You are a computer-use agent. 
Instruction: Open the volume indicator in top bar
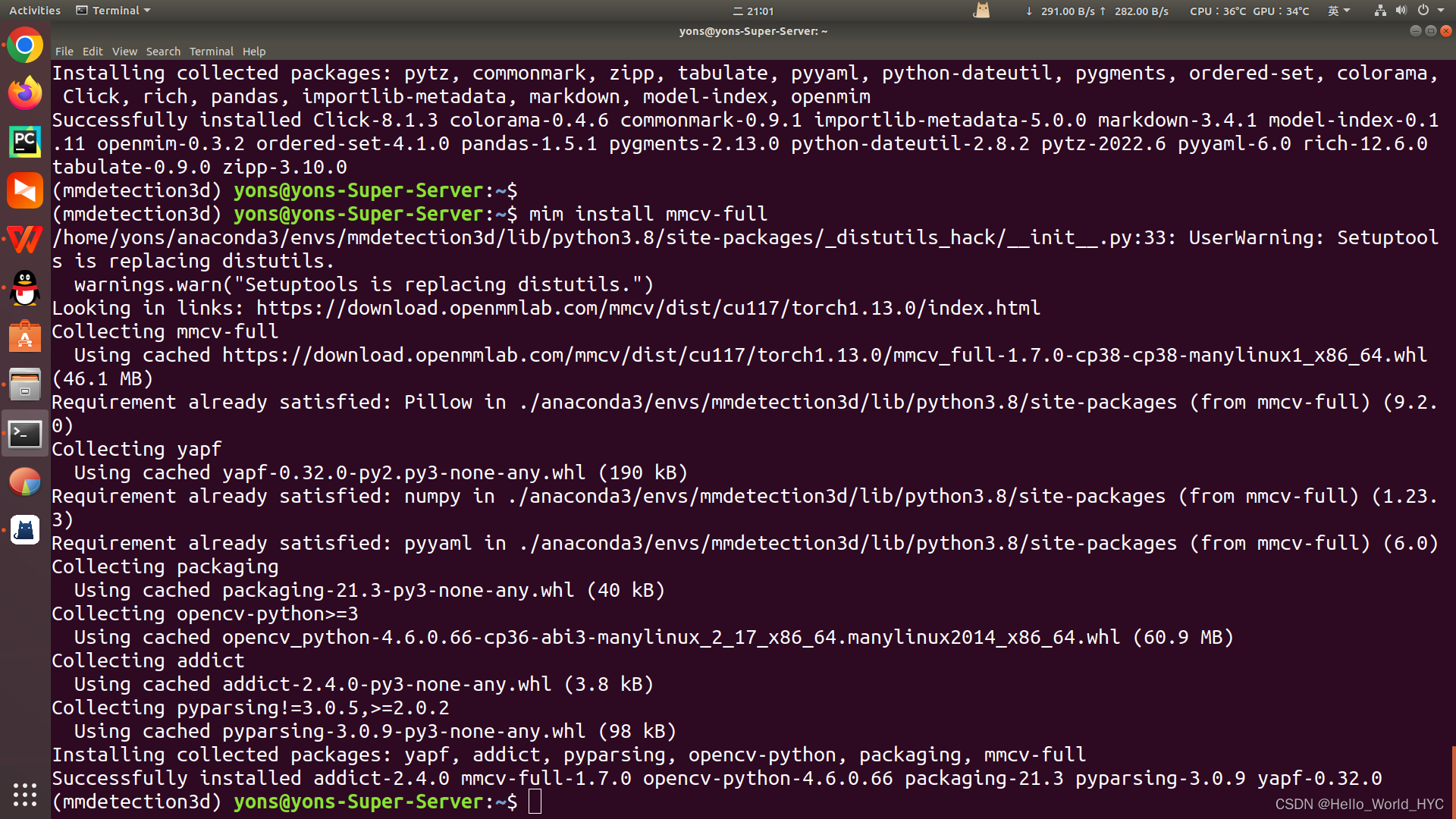(x=1401, y=11)
